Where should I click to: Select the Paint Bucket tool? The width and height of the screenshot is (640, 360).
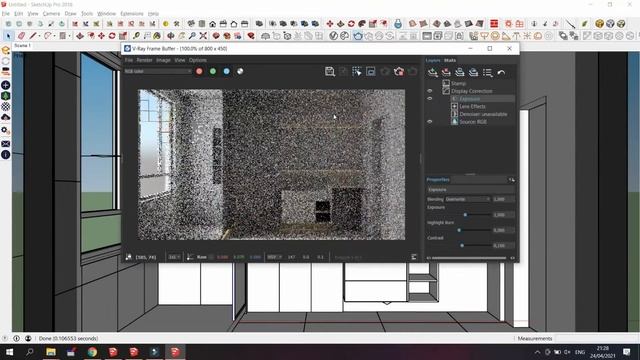pyautogui.click(x=157, y=36)
